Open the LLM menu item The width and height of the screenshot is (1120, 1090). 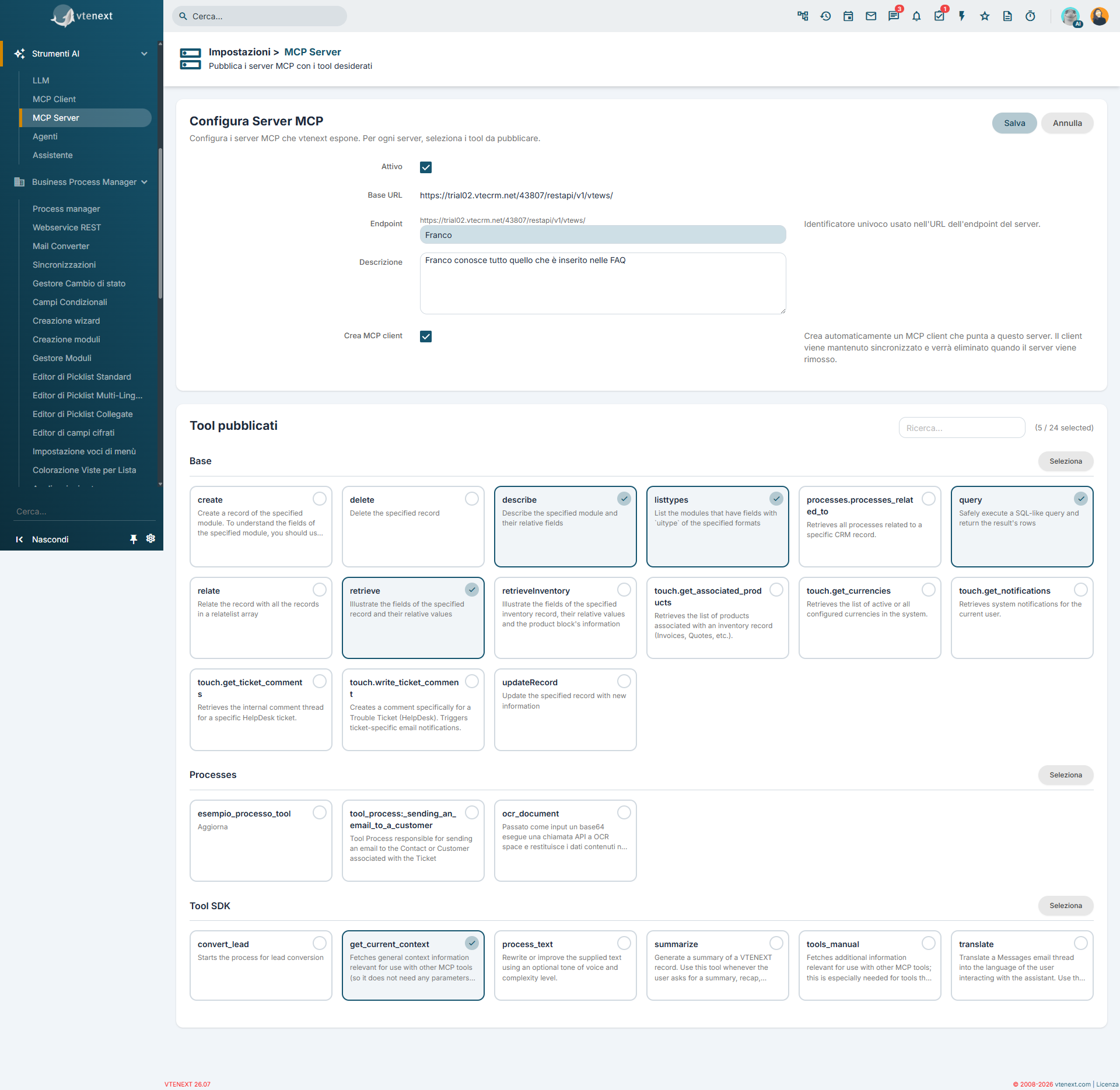[41, 80]
